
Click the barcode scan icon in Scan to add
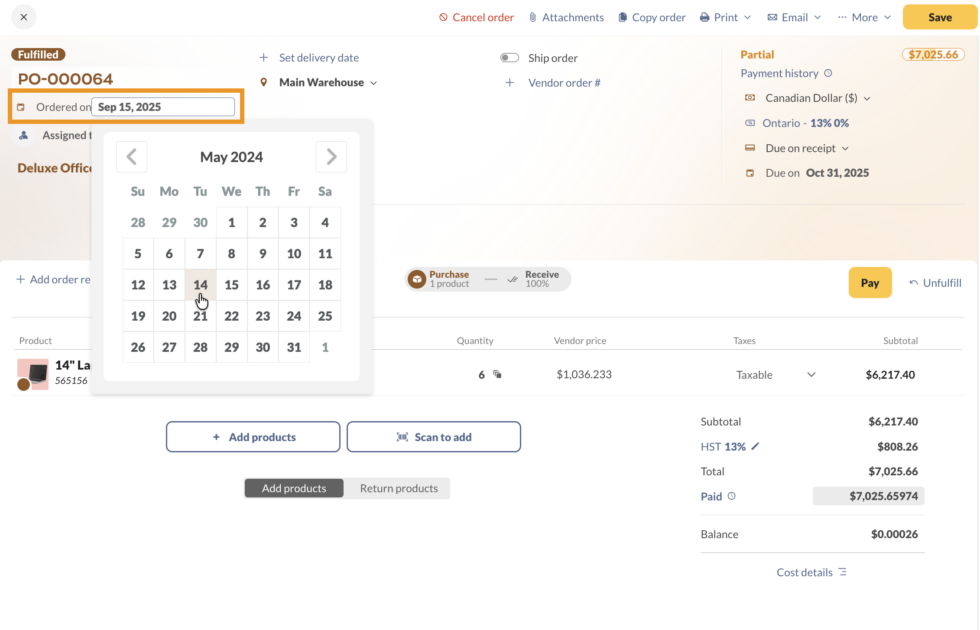[402, 437]
